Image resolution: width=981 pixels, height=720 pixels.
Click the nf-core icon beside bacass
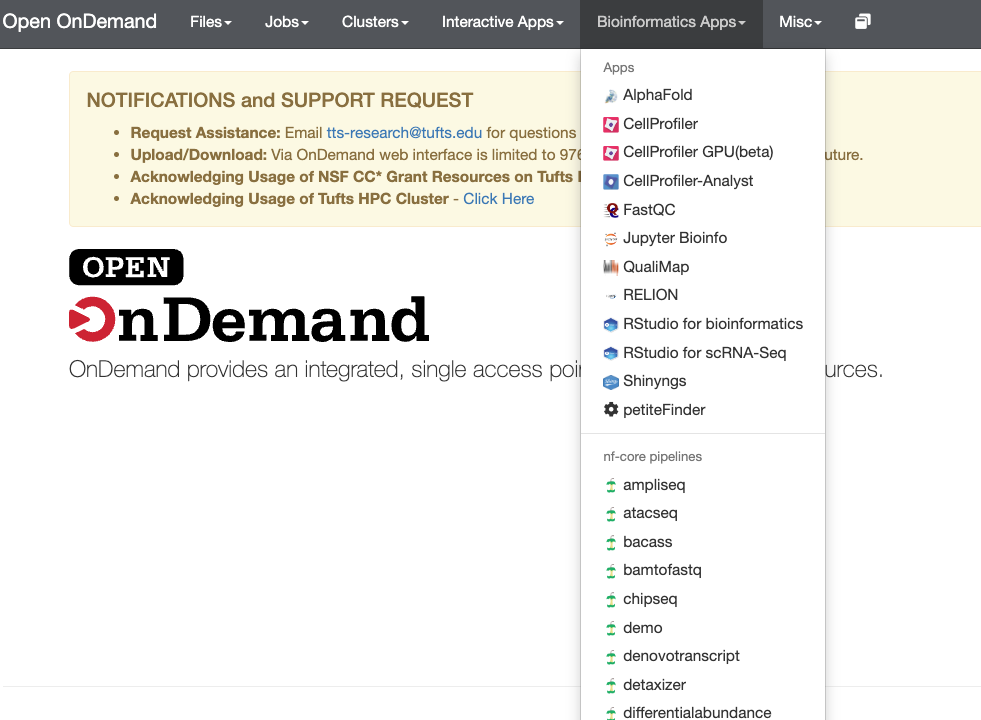[611, 542]
